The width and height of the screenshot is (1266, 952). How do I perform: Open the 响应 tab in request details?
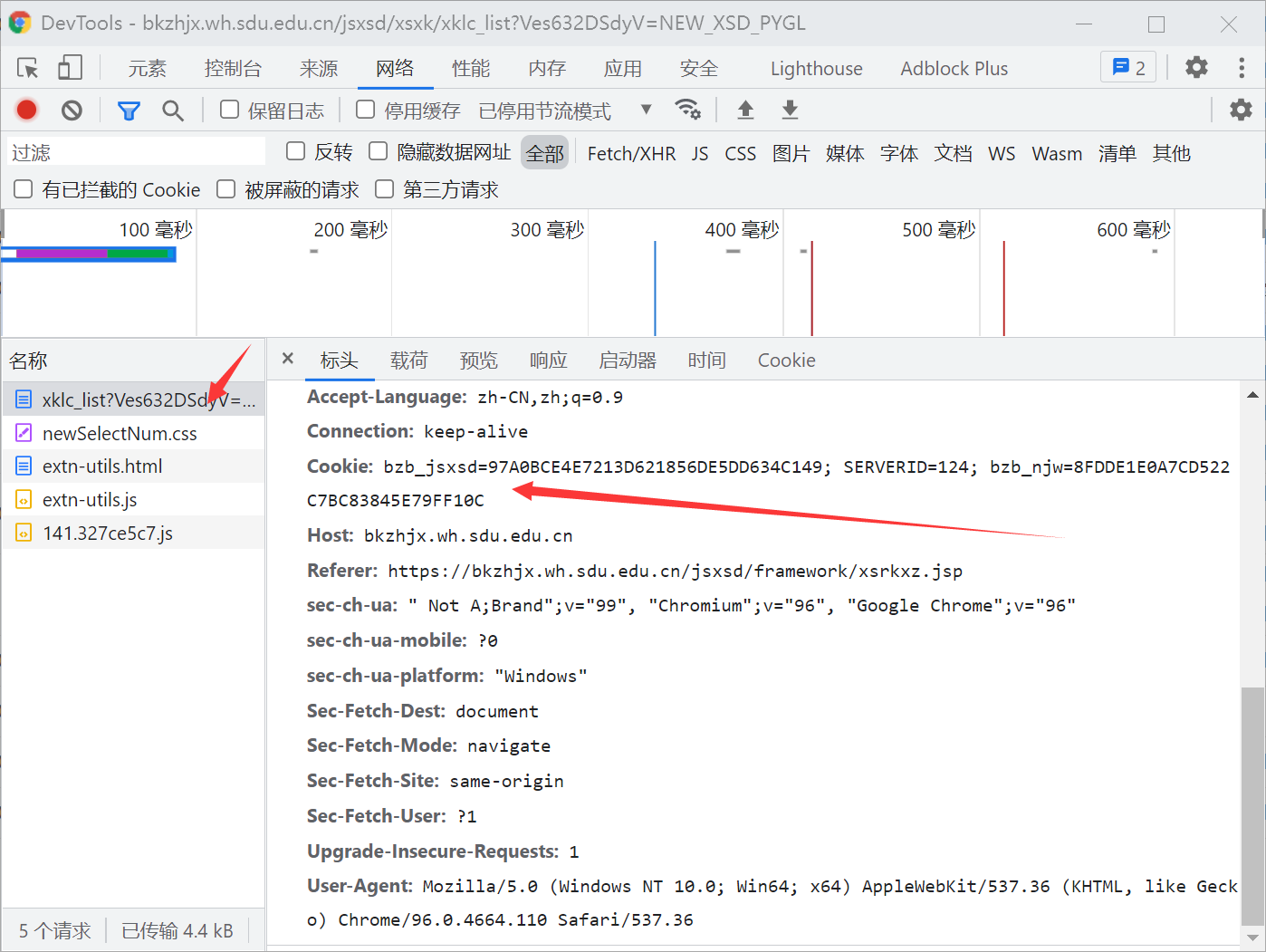pyautogui.click(x=548, y=361)
